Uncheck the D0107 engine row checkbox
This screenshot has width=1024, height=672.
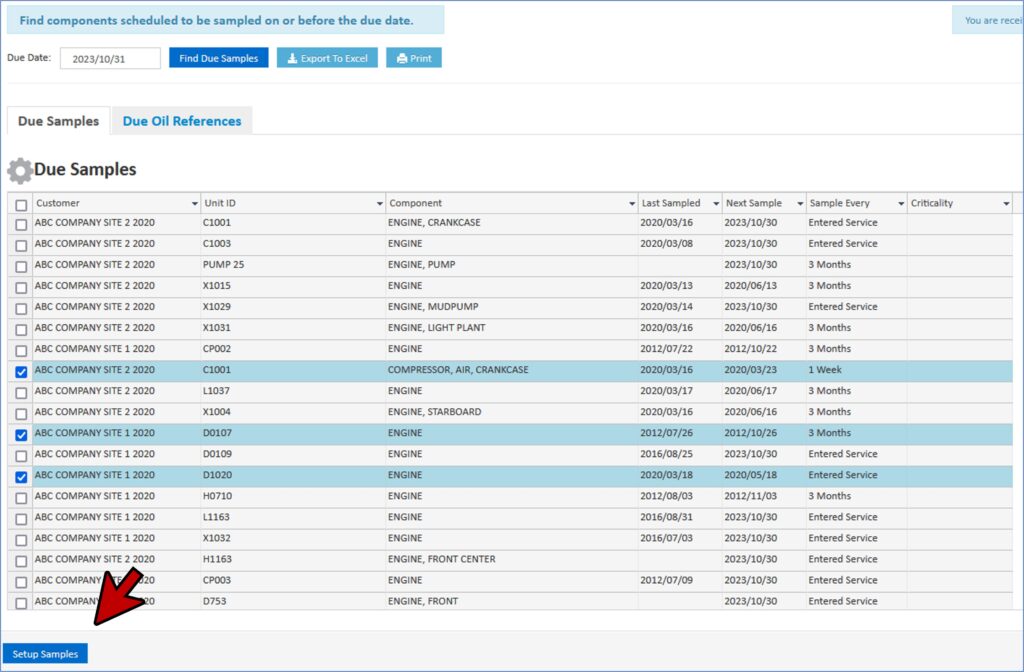point(21,434)
